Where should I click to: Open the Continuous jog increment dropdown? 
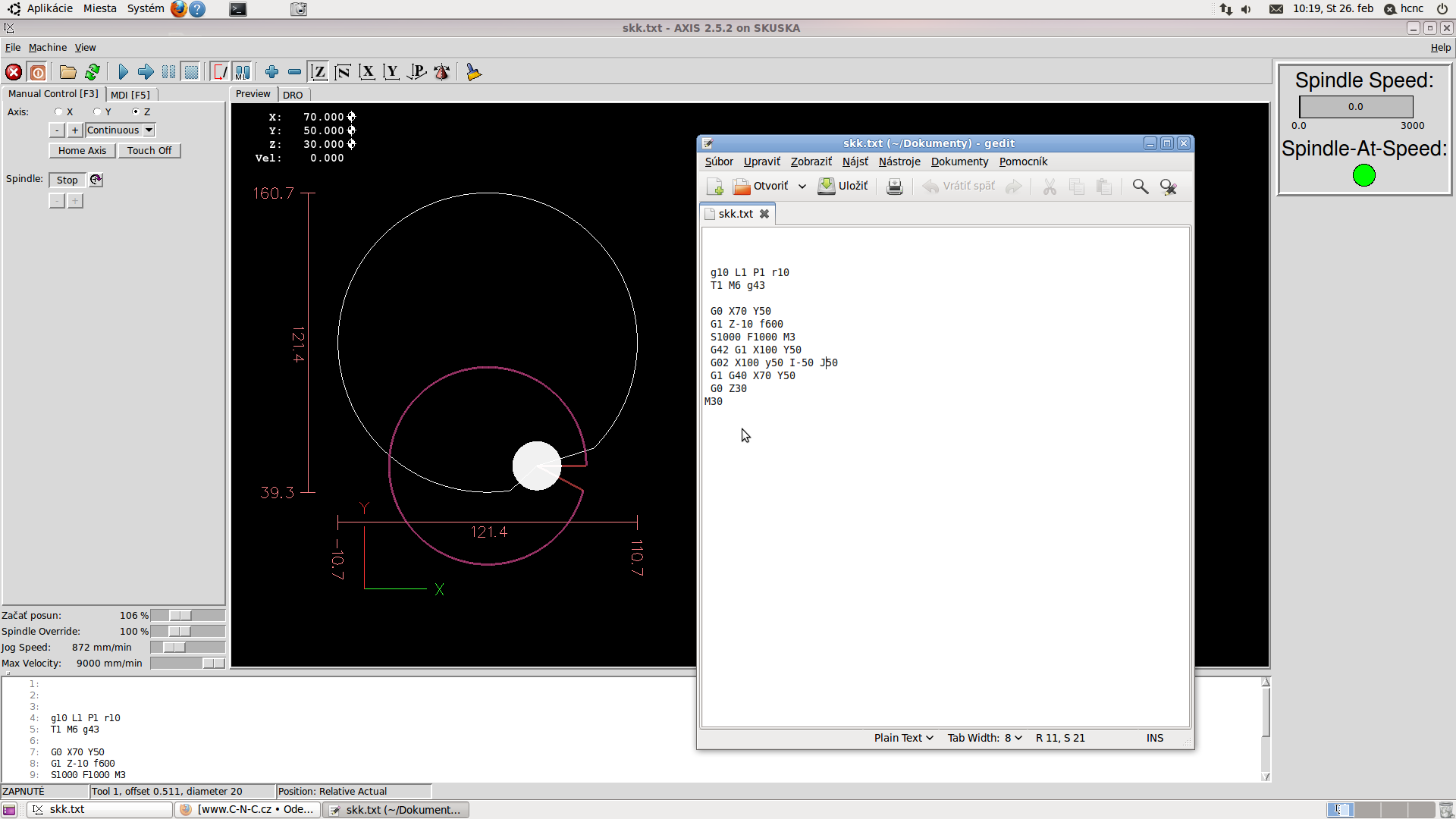pos(149,130)
